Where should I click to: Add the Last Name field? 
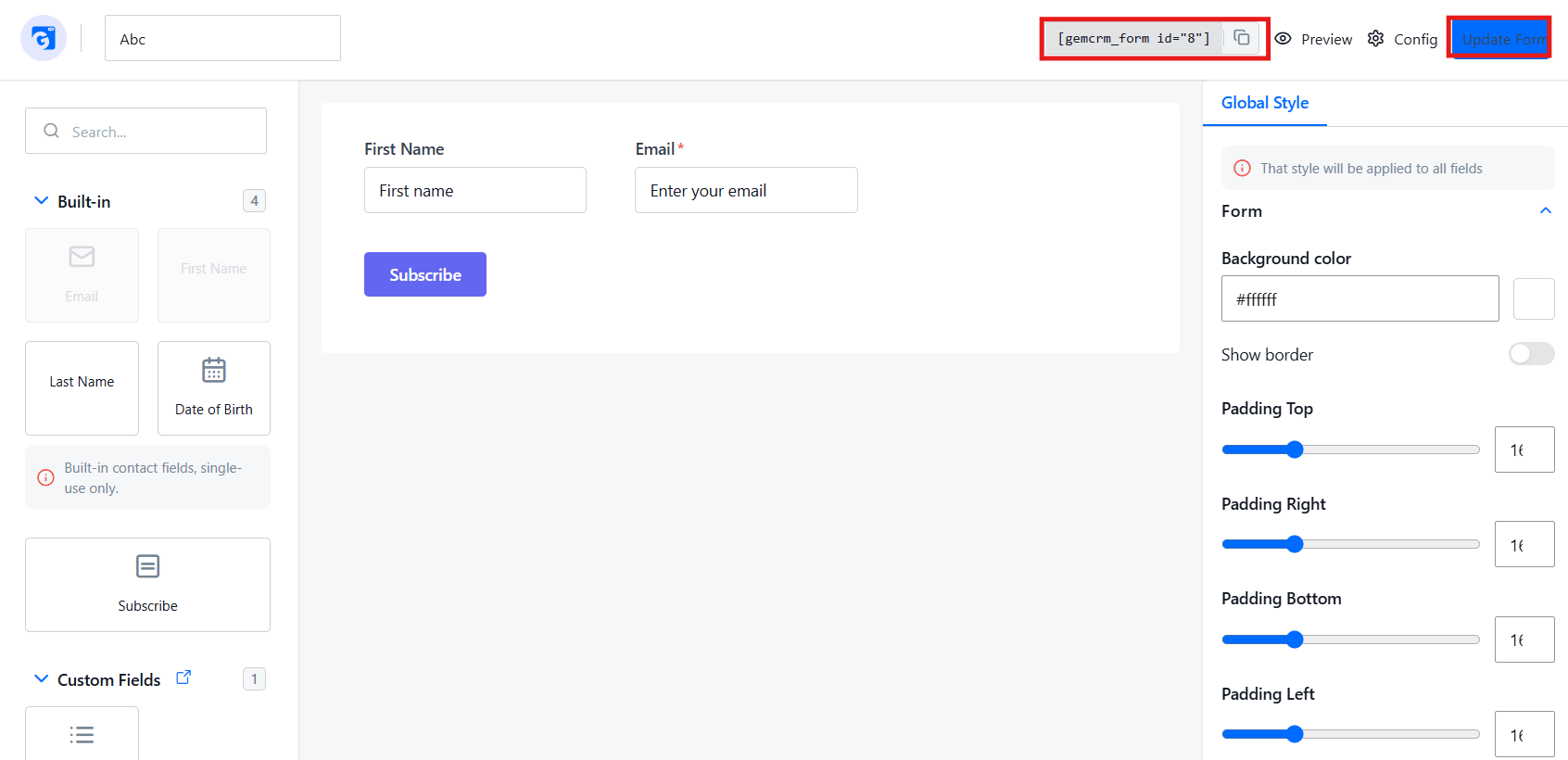82,388
